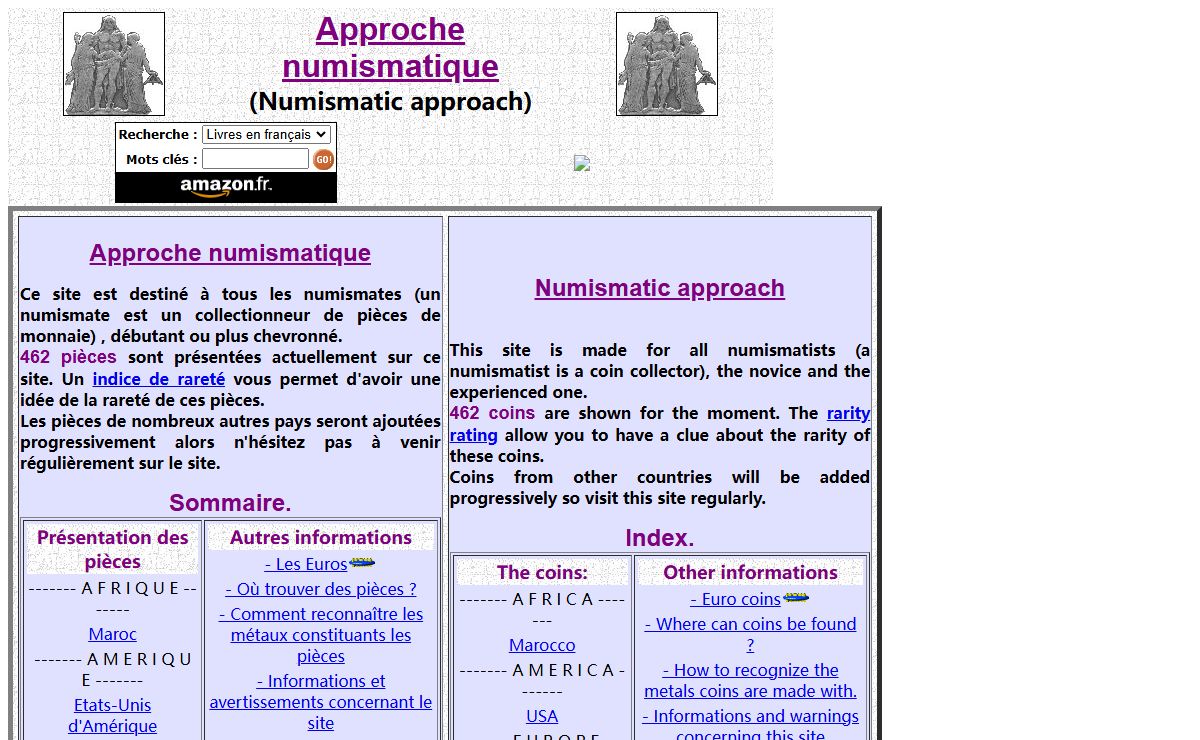The height and width of the screenshot is (740, 1200).
Task: Click the broken image placeholder in header
Action: pos(582,163)
